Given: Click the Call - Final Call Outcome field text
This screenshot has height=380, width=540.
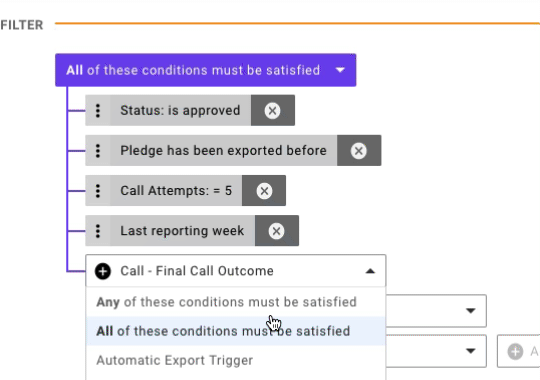Looking at the screenshot, I should pos(197,271).
